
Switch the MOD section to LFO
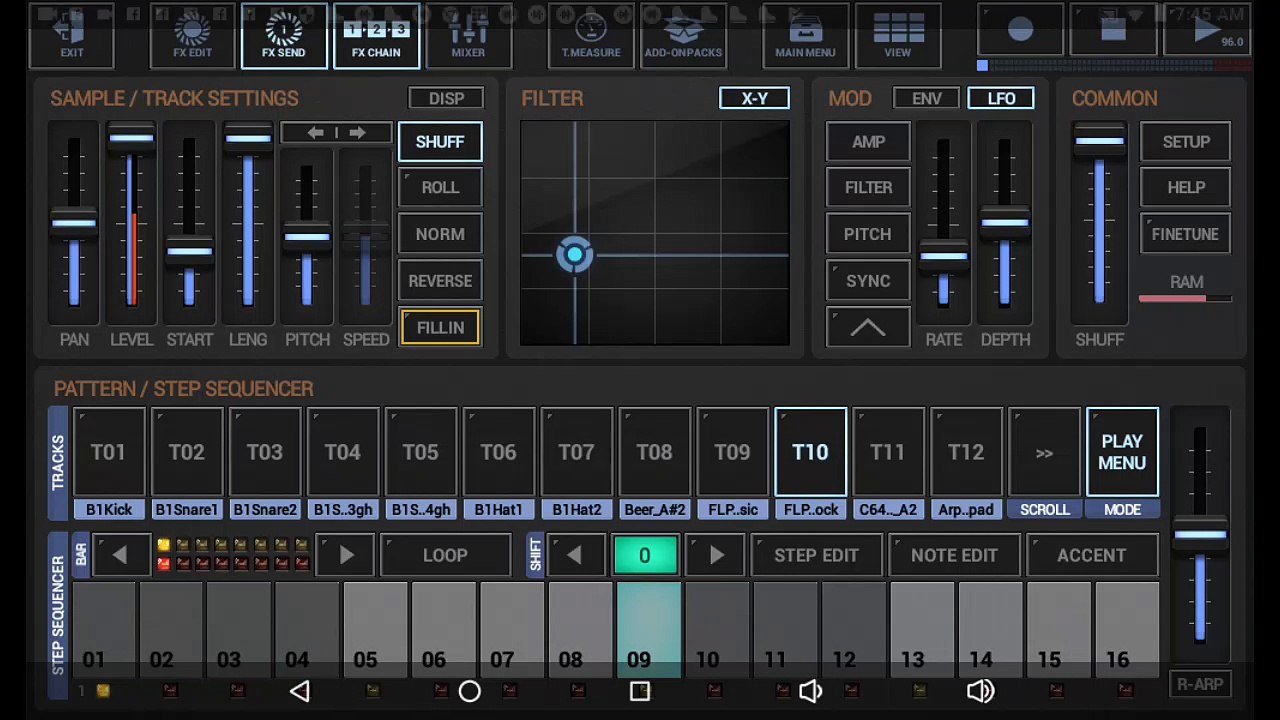1001,99
